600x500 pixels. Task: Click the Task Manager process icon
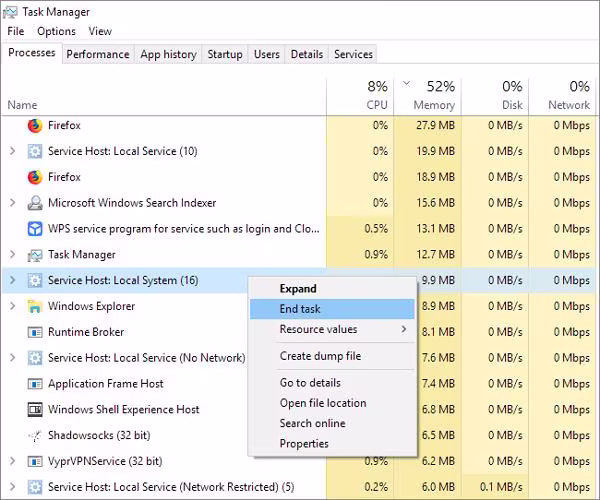point(35,255)
